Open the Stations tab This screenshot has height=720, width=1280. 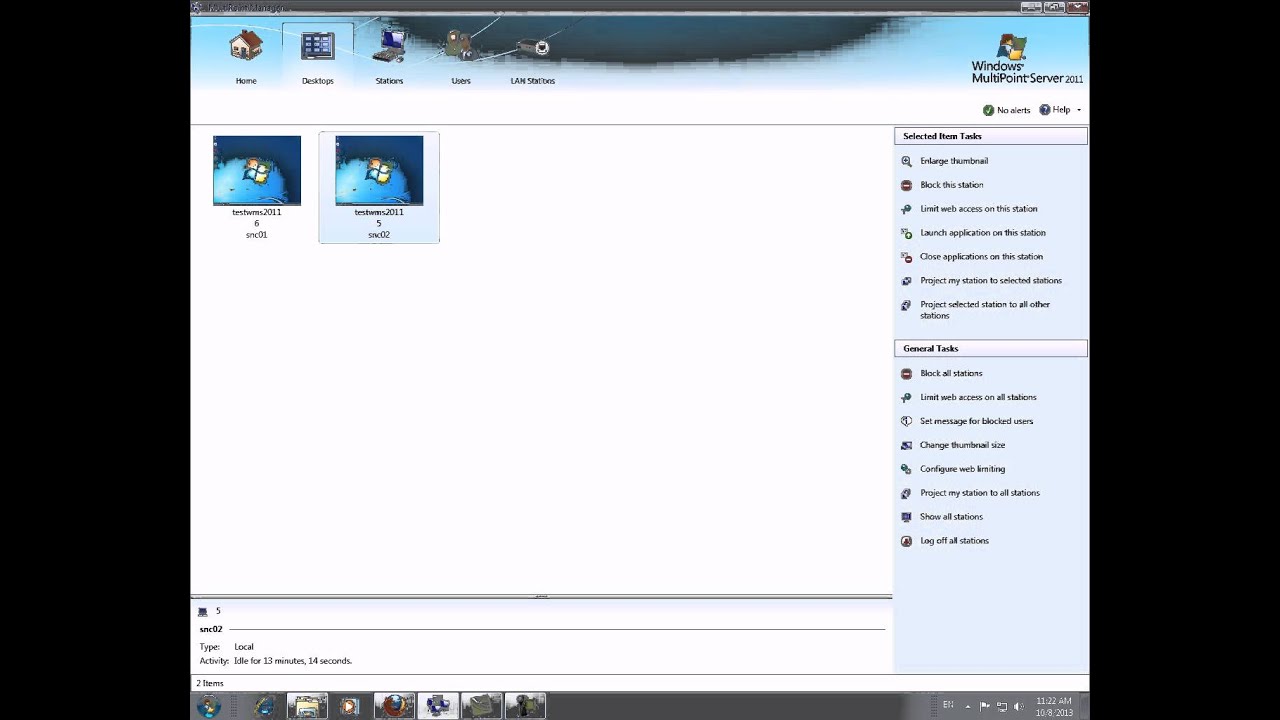click(x=389, y=56)
